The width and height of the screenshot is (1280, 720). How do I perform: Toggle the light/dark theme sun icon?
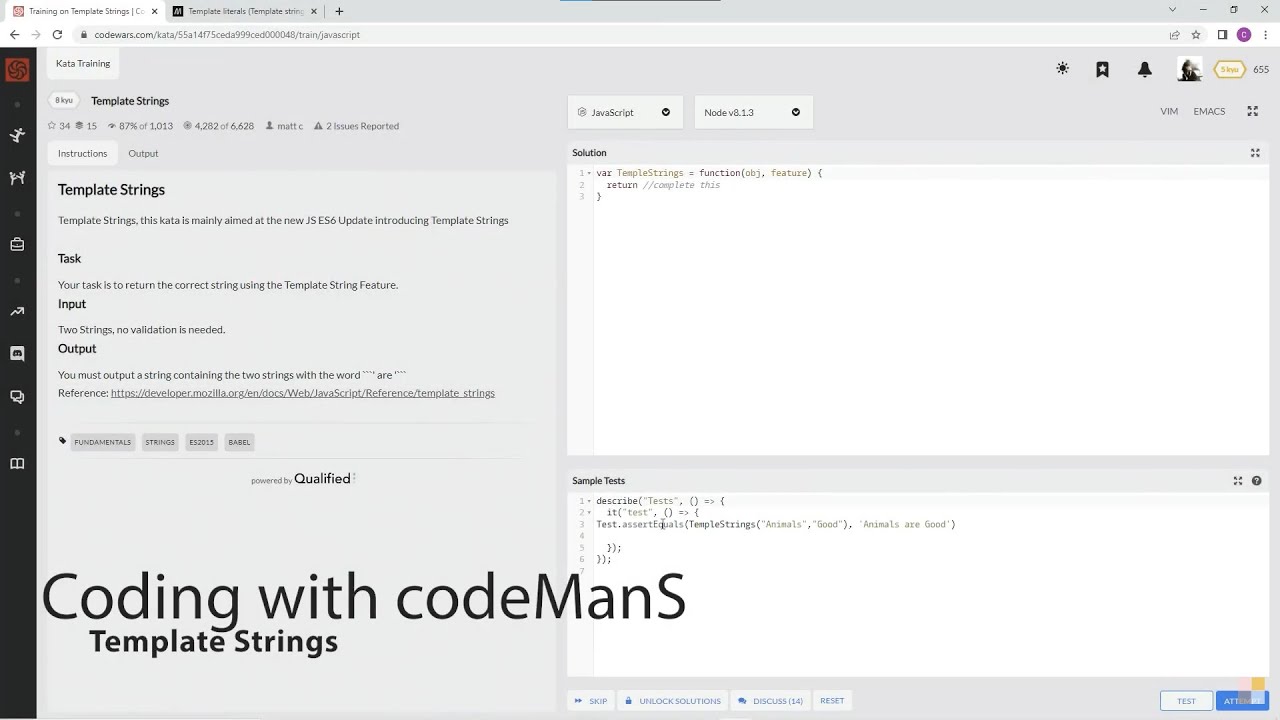(x=1062, y=69)
